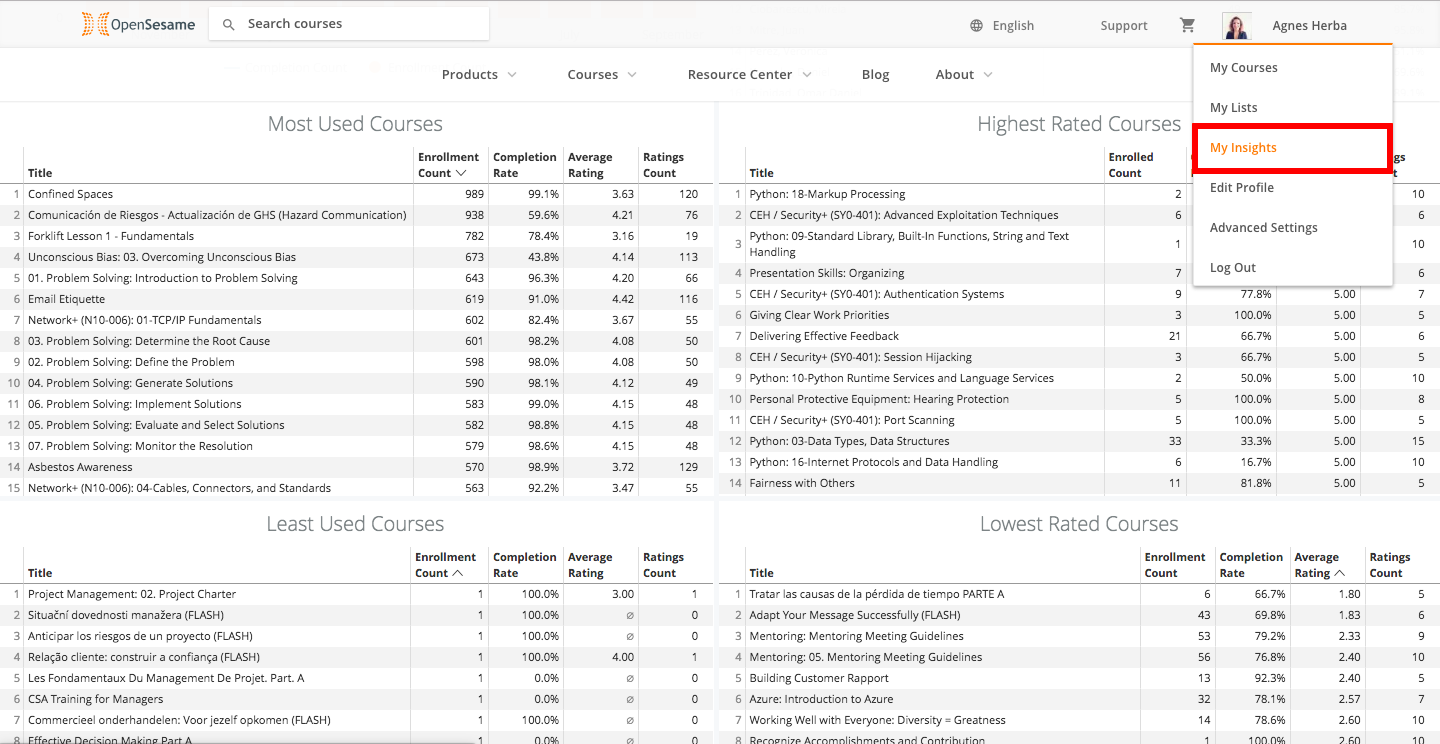The image size is (1440, 744).
Task: Click the globe language icon
Action: pos(976,26)
